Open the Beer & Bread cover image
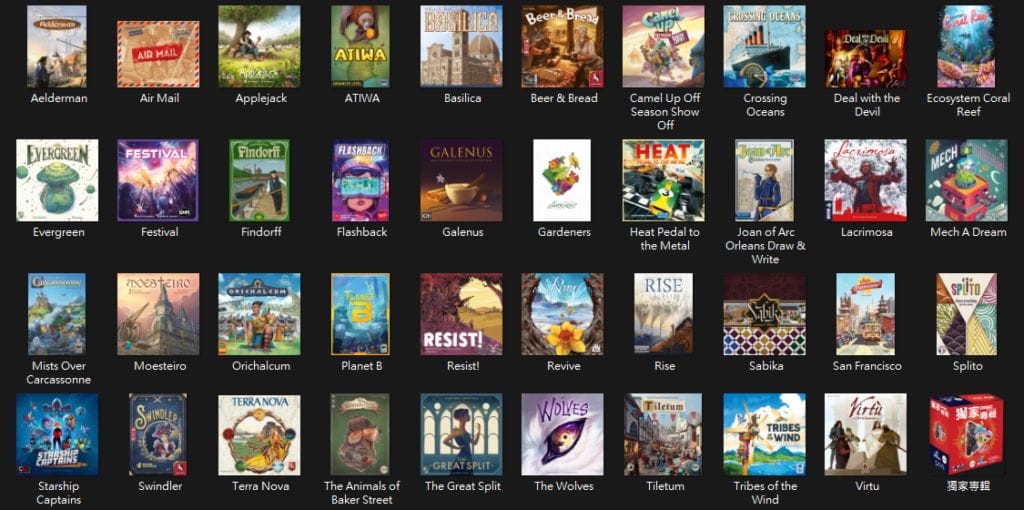 (x=562, y=47)
